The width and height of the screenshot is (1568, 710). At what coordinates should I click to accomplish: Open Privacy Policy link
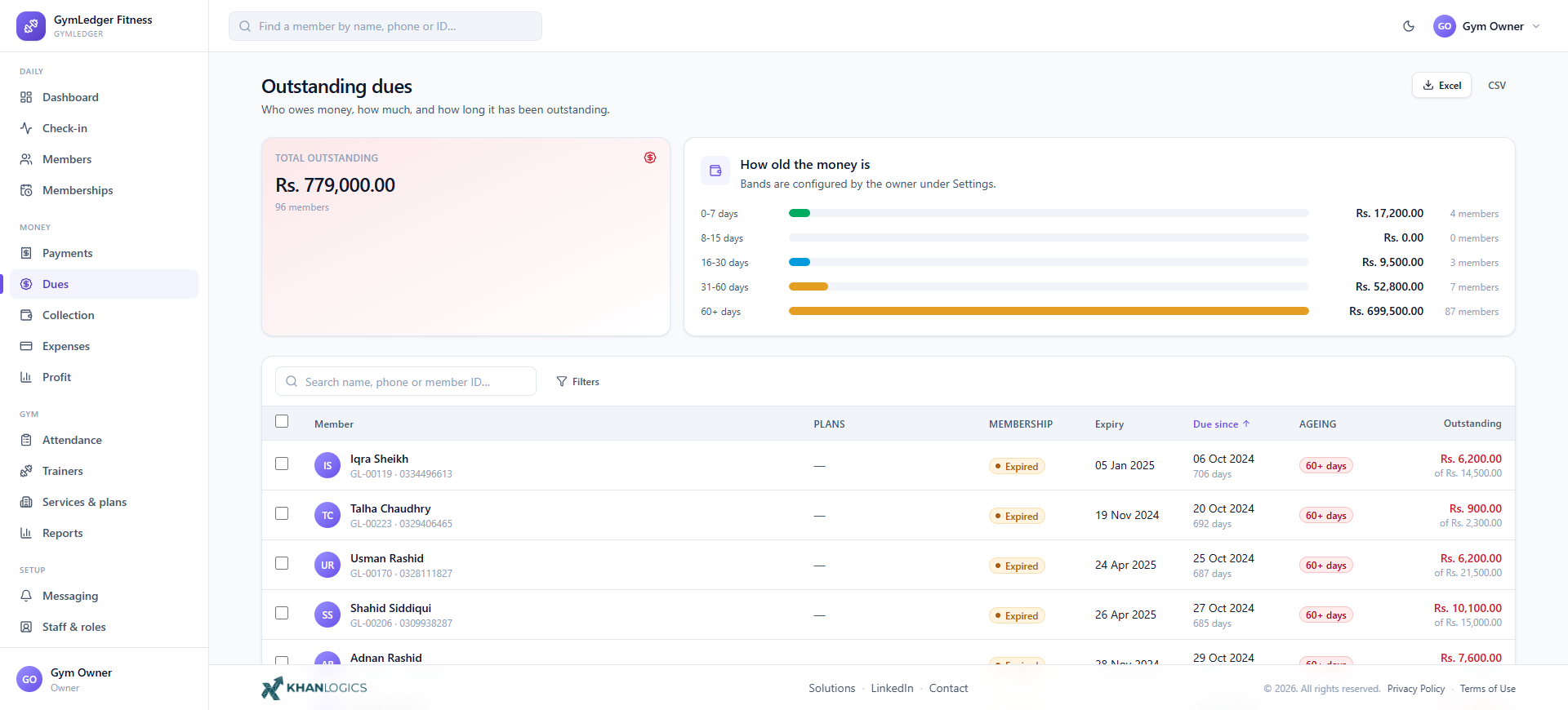(x=1416, y=689)
